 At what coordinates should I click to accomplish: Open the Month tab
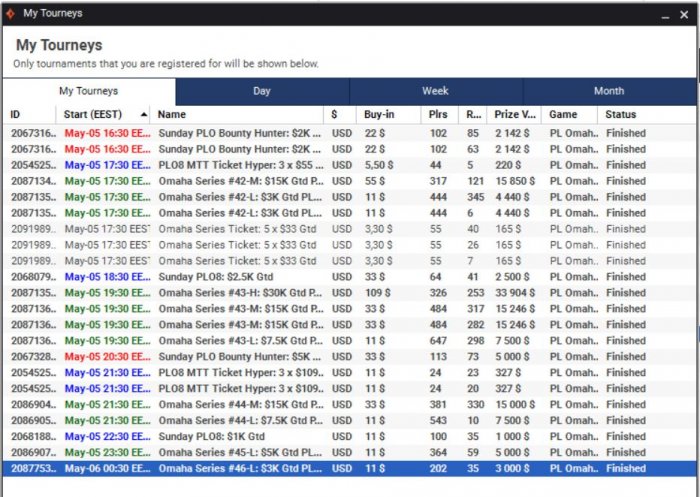608,91
